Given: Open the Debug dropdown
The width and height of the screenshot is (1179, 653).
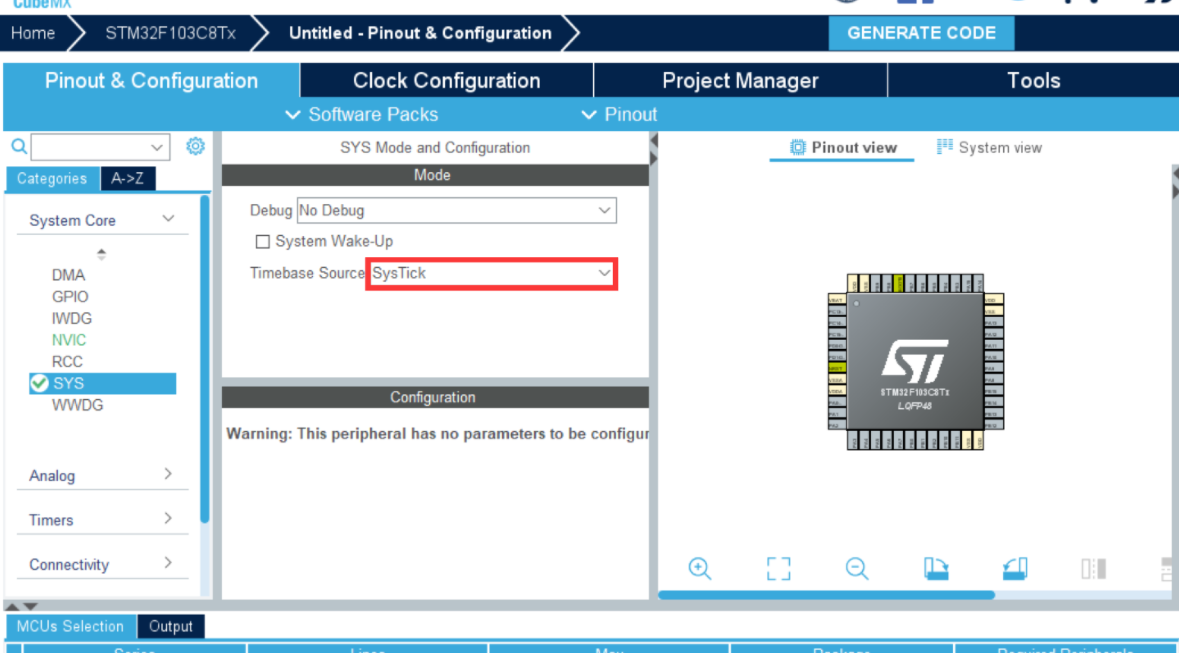Looking at the screenshot, I should pyautogui.click(x=456, y=210).
